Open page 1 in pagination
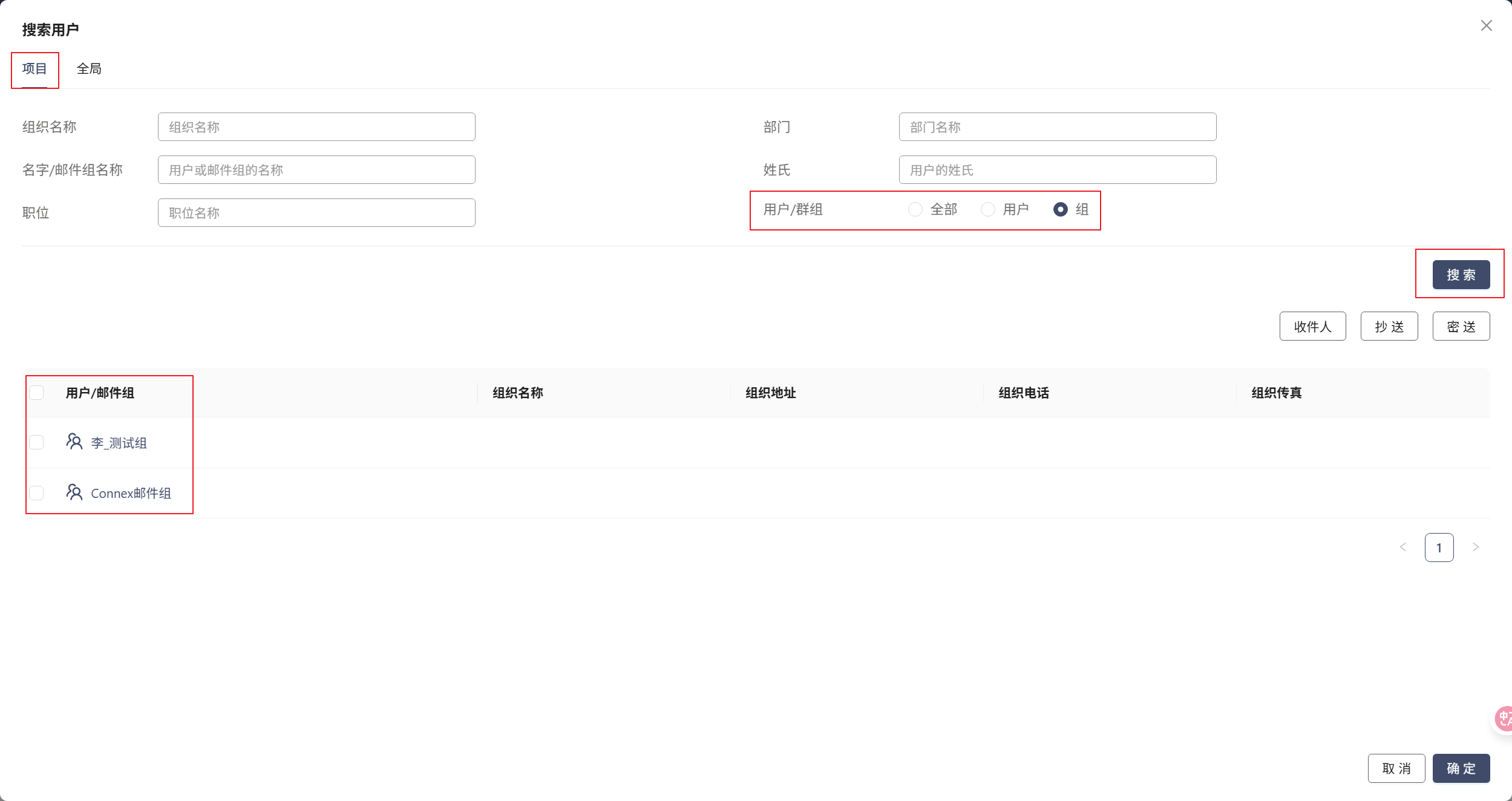This screenshot has width=1512, height=801. point(1439,548)
